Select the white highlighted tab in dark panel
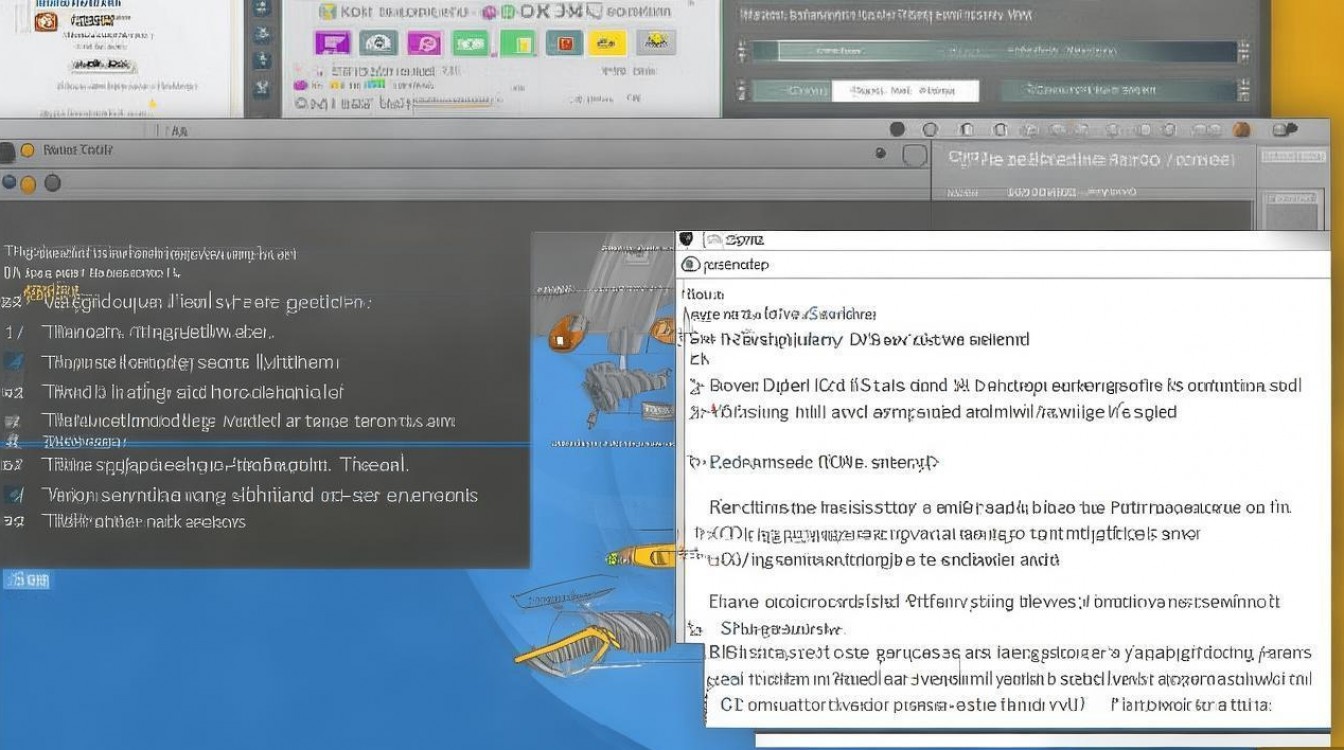The image size is (1344, 750). [x=905, y=91]
